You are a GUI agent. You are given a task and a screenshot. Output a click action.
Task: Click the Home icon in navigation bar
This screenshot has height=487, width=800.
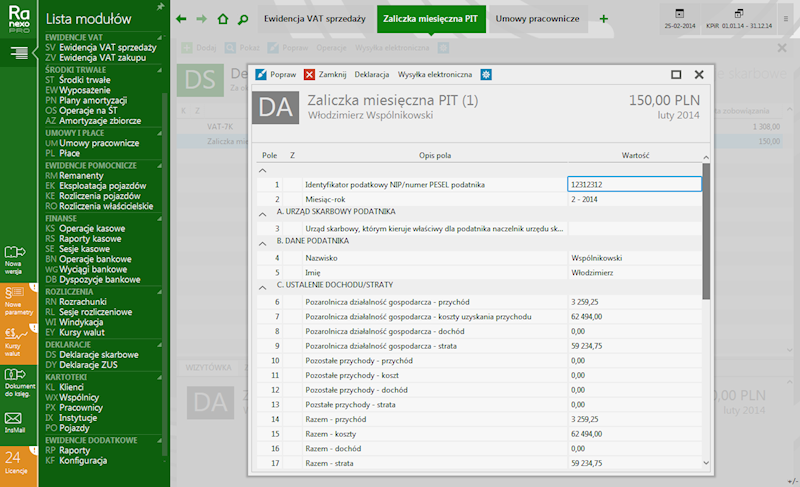(223, 19)
